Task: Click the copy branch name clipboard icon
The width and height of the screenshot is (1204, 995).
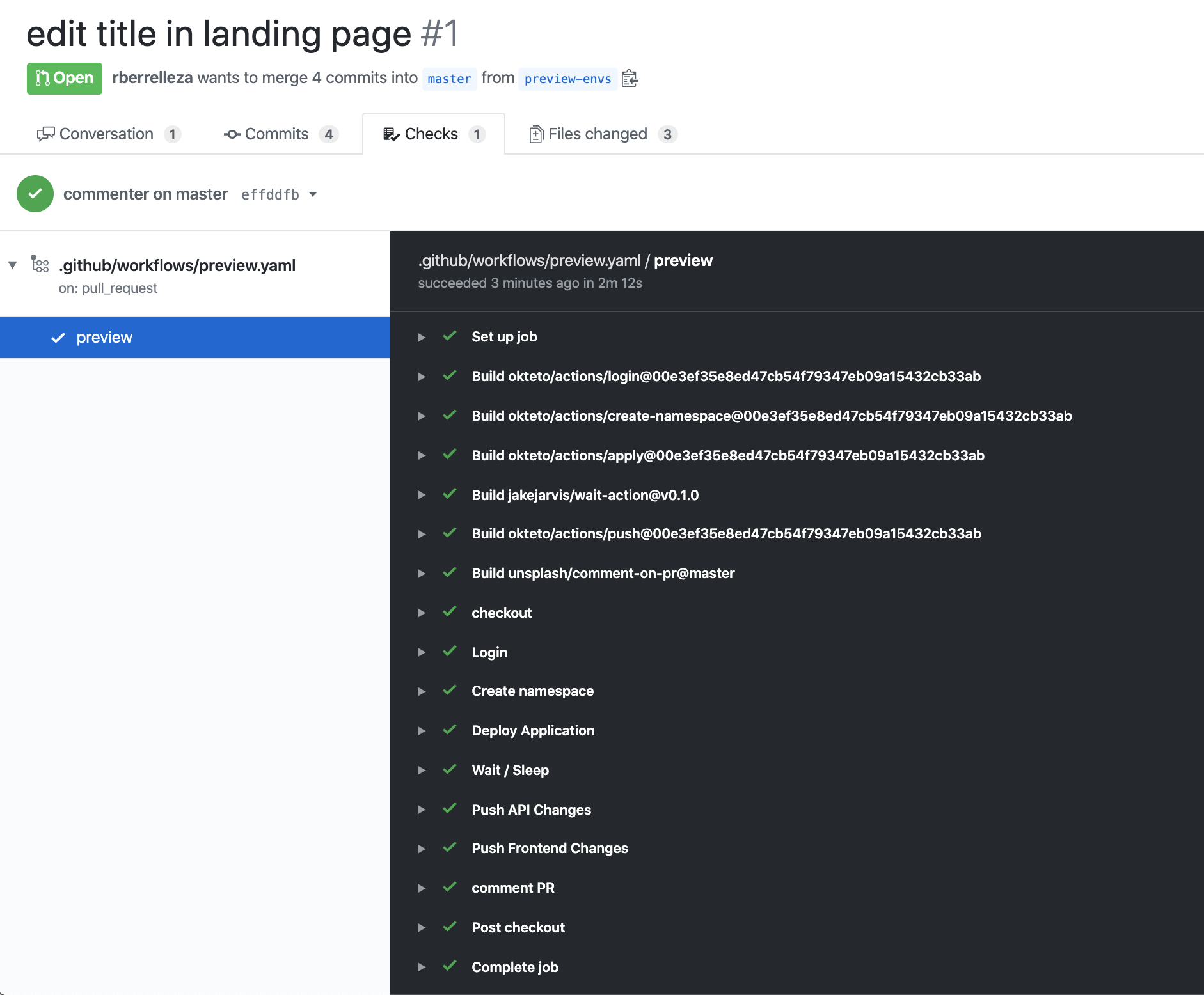Action: (630, 78)
